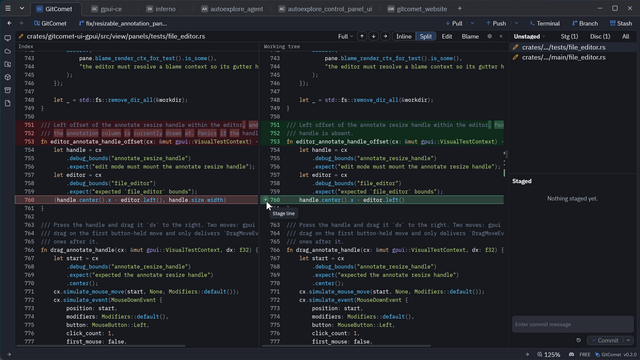The image size is (640, 360).
Task: Open diff settings gear icon
Action: (x=489, y=36)
